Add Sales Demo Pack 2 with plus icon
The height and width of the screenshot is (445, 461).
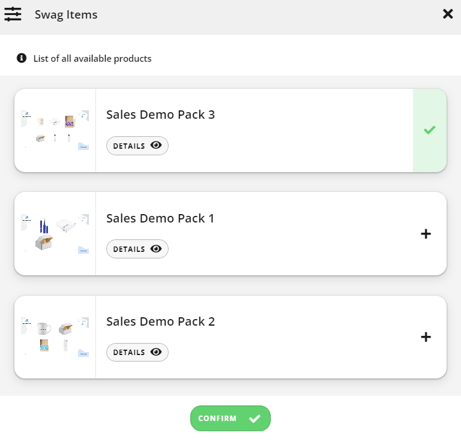(x=426, y=337)
